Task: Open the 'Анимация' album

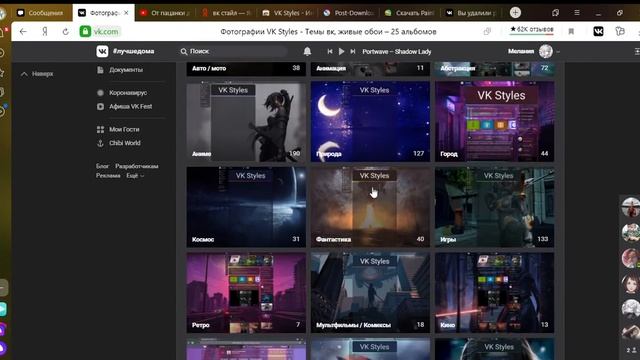Action: tap(370, 69)
